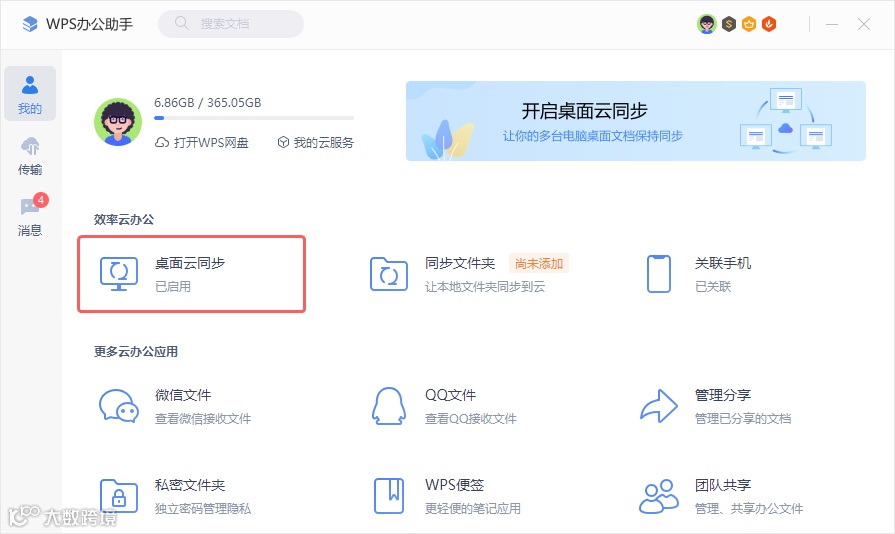
Task: Click the 开启桌面云同步 banner
Action: tap(636, 121)
